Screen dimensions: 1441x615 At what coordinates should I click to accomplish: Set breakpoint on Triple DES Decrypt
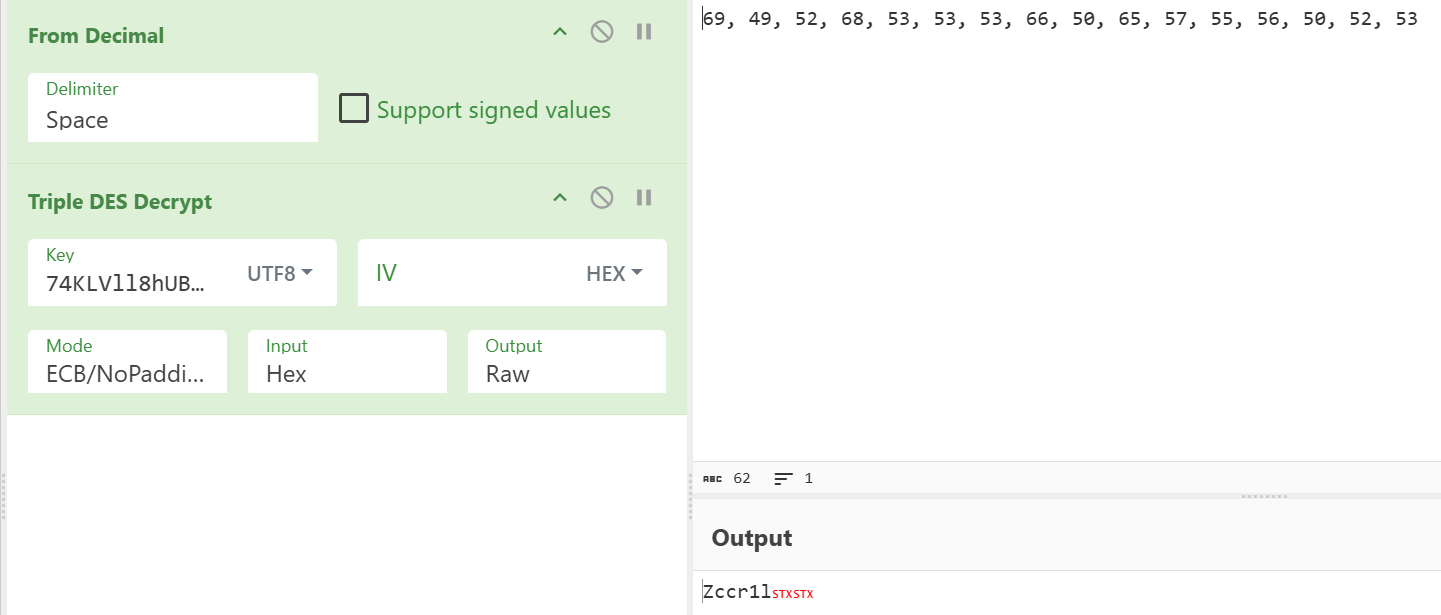coord(644,198)
